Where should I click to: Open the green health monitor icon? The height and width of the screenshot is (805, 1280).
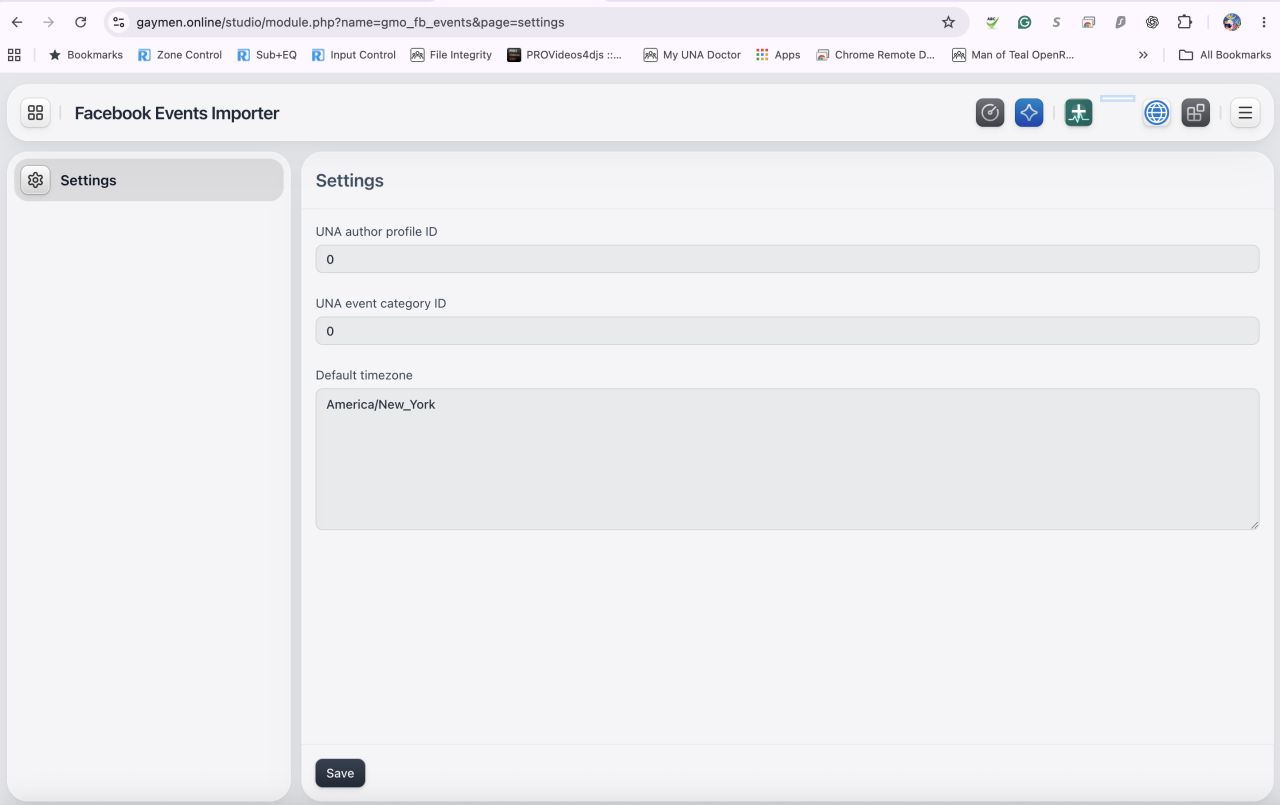(1078, 113)
